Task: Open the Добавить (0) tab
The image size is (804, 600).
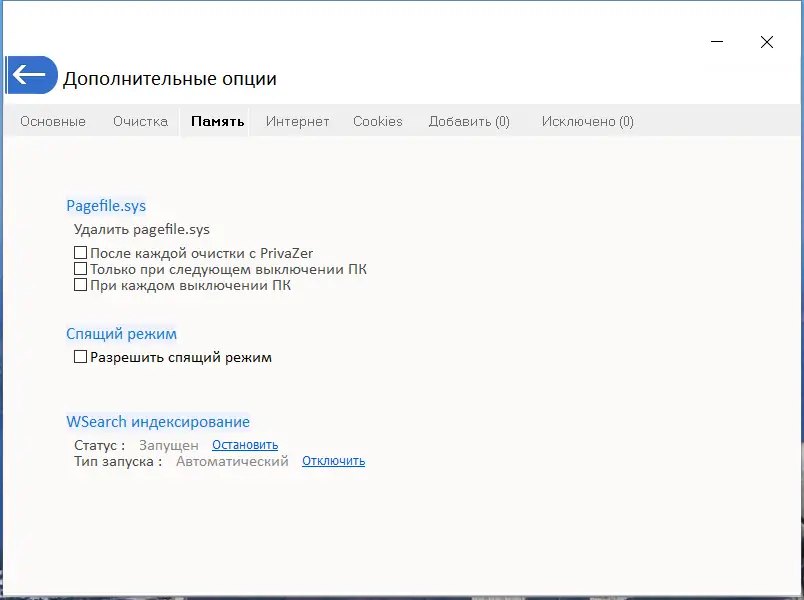Action: [469, 120]
